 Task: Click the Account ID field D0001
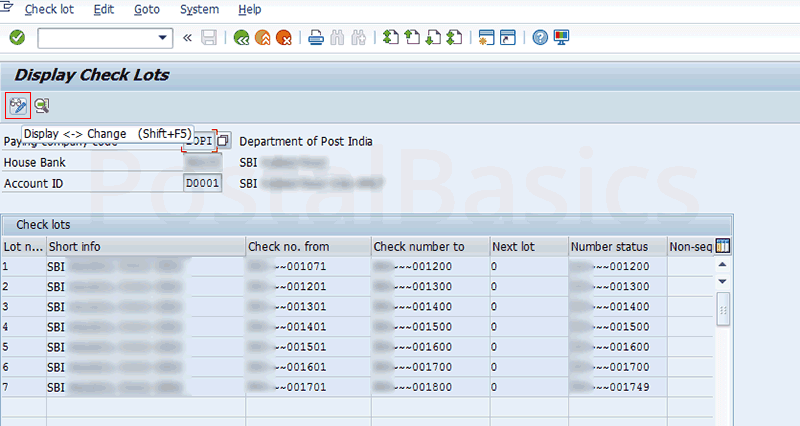[203, 184]
